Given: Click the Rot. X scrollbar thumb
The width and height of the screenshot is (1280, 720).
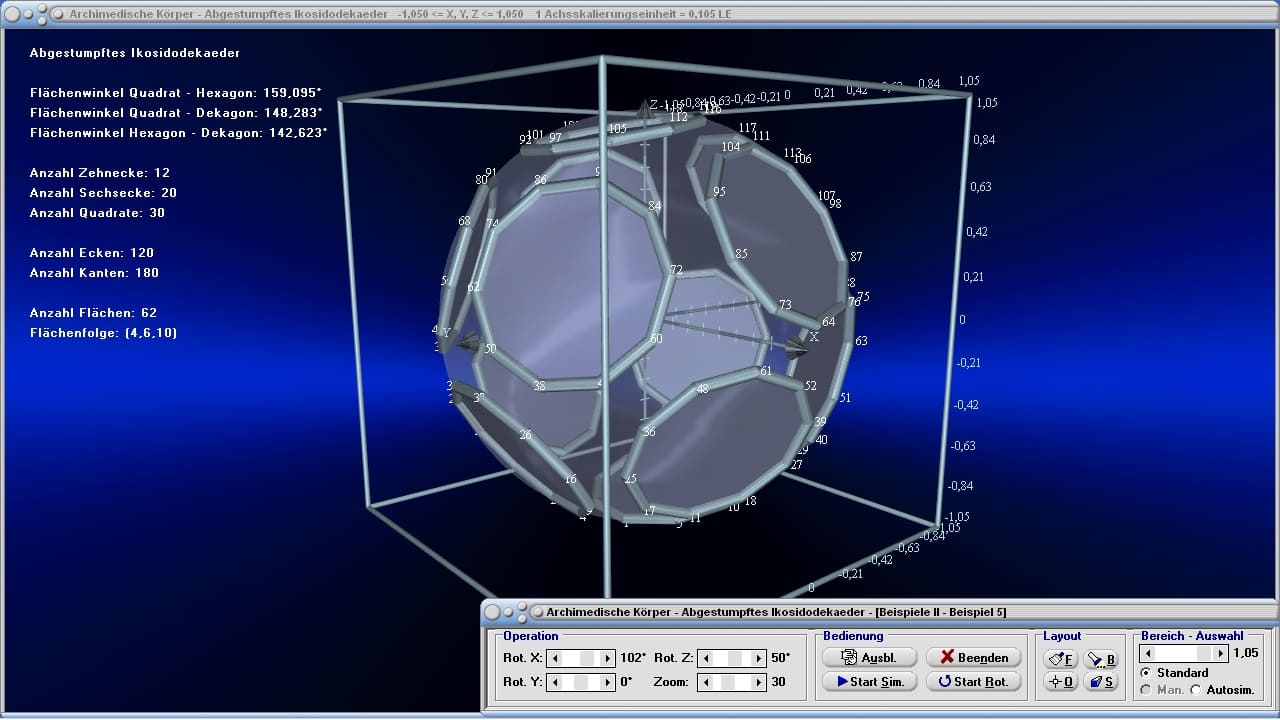Looking at the screenshot, I should coord(588,658).
